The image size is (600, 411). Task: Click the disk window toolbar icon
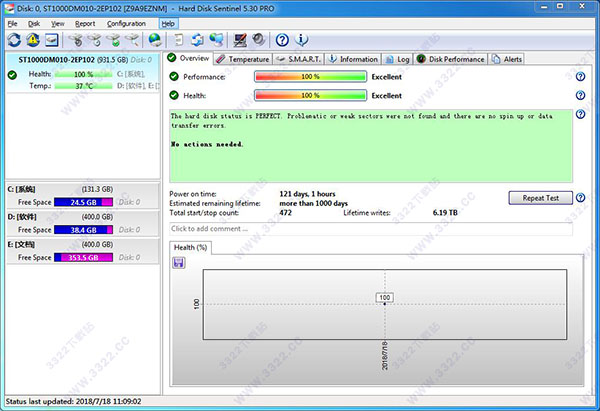[52, 40]
